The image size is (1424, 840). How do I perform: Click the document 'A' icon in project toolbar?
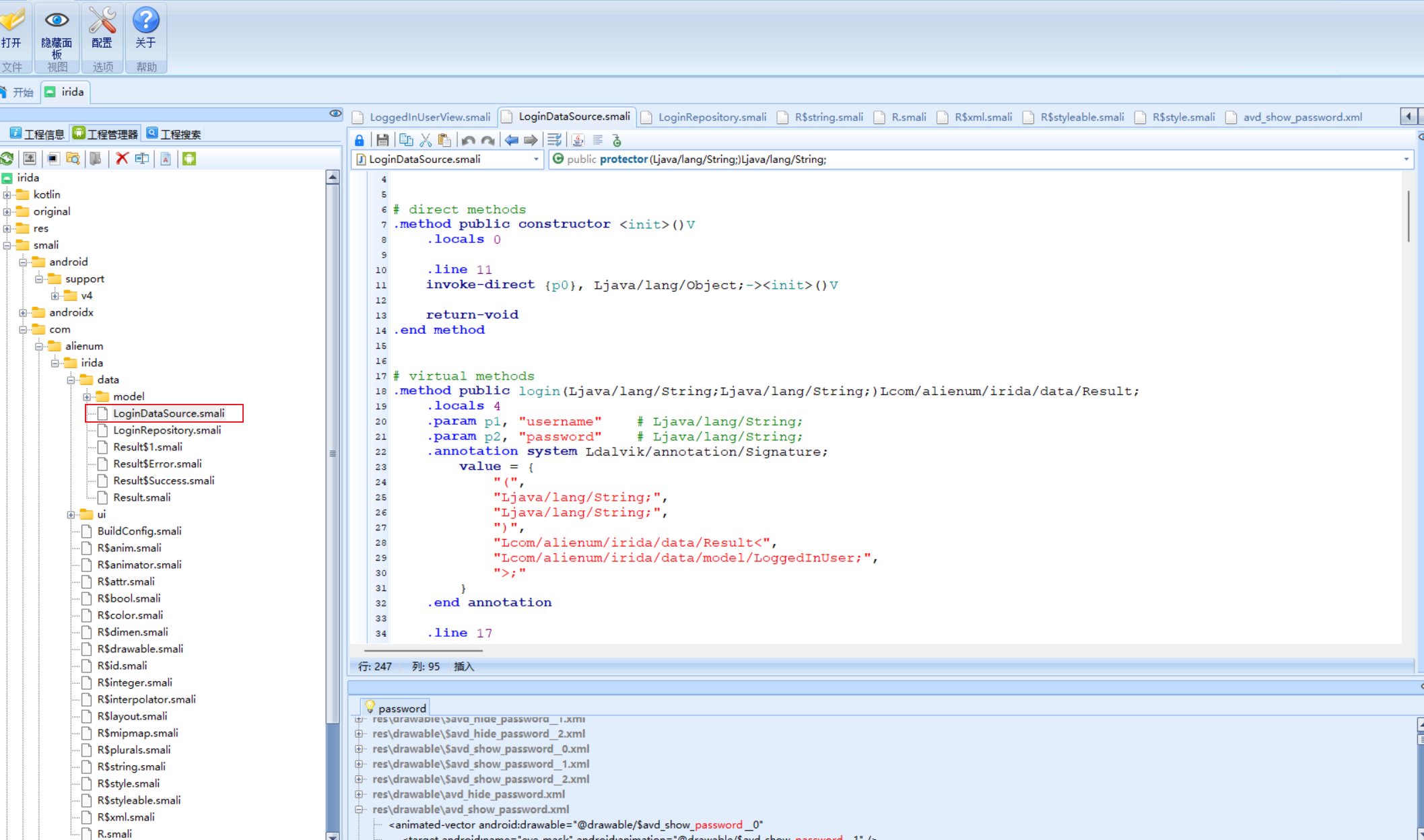click(x=166, y=159)
